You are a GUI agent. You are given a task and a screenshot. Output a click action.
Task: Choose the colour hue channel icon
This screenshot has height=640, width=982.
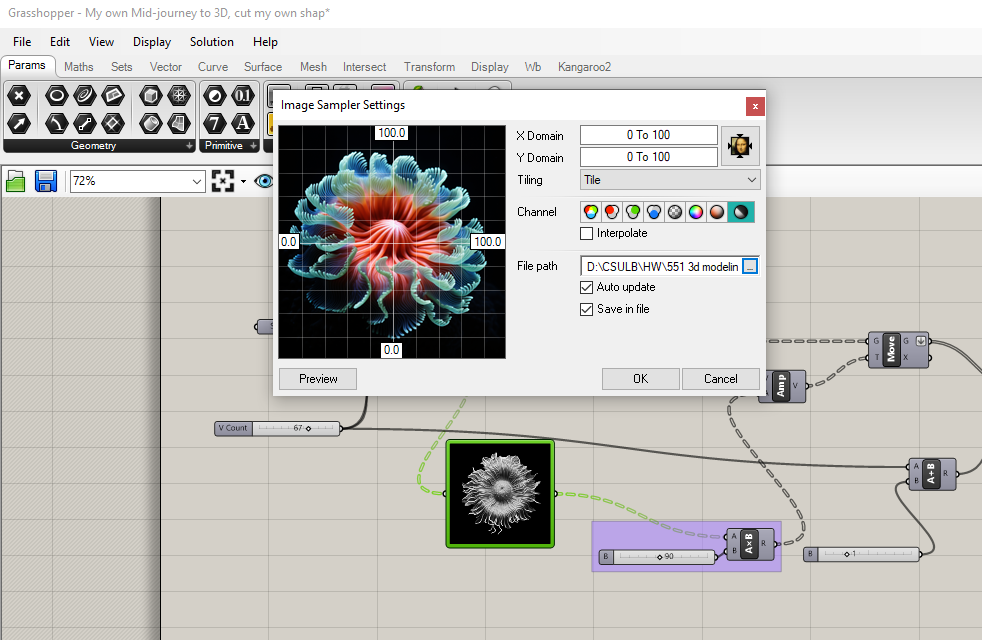coord(696,212)
